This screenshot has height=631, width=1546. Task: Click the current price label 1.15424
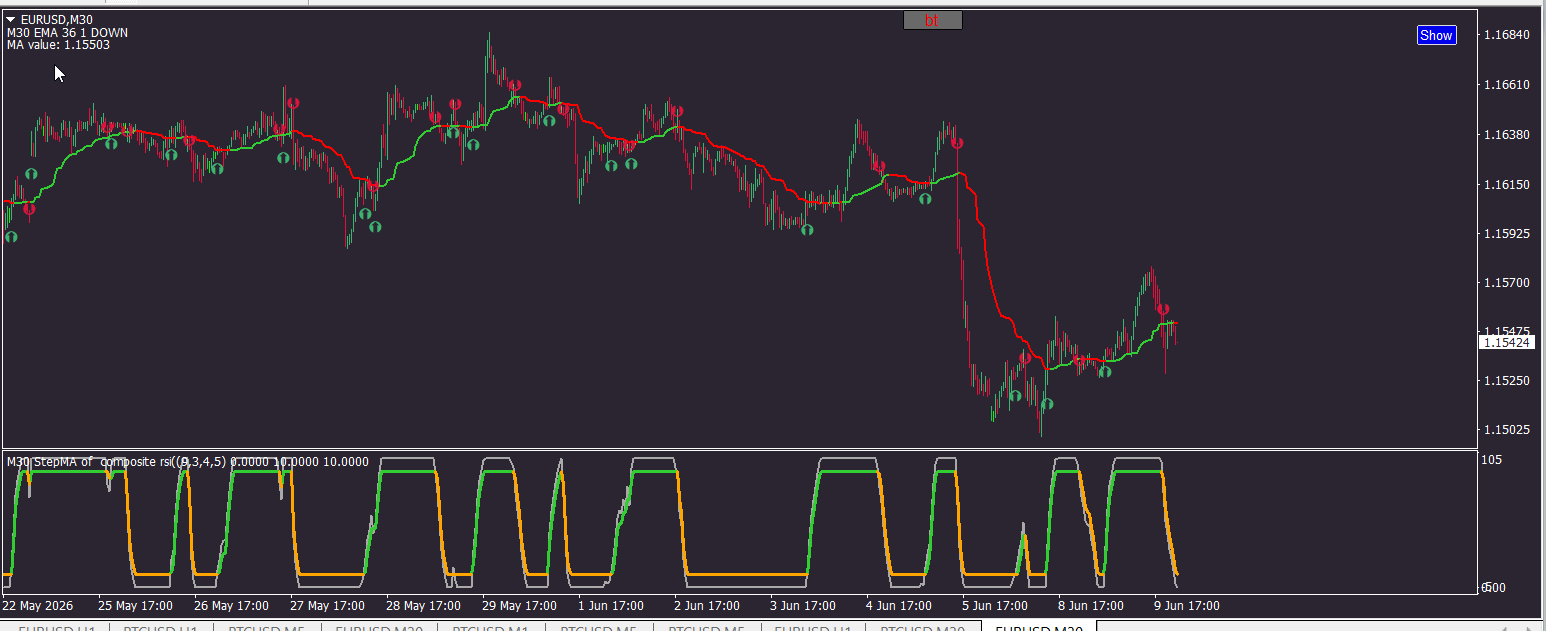1506,342
